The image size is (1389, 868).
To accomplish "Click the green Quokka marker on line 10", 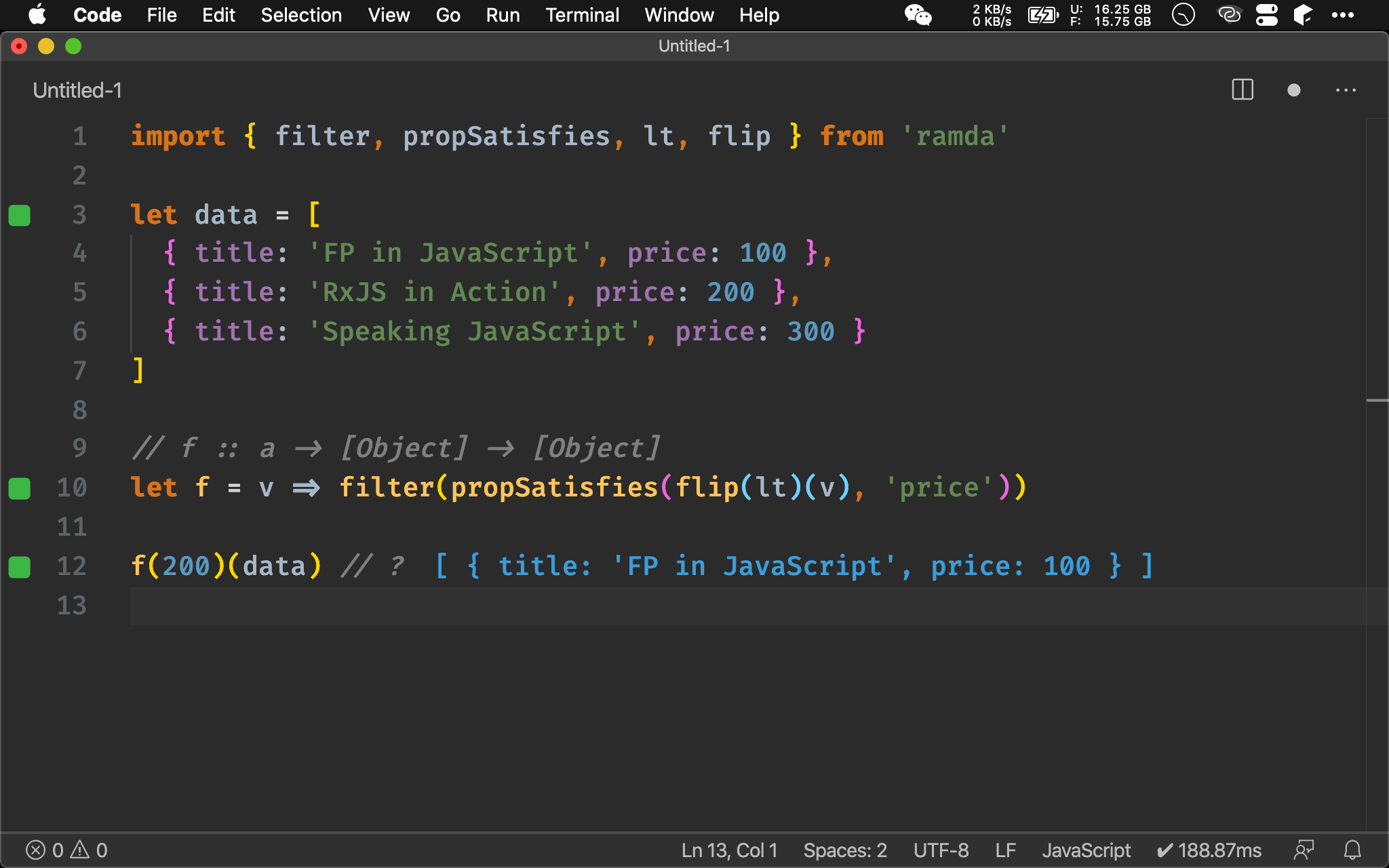I will pos(20,488).
